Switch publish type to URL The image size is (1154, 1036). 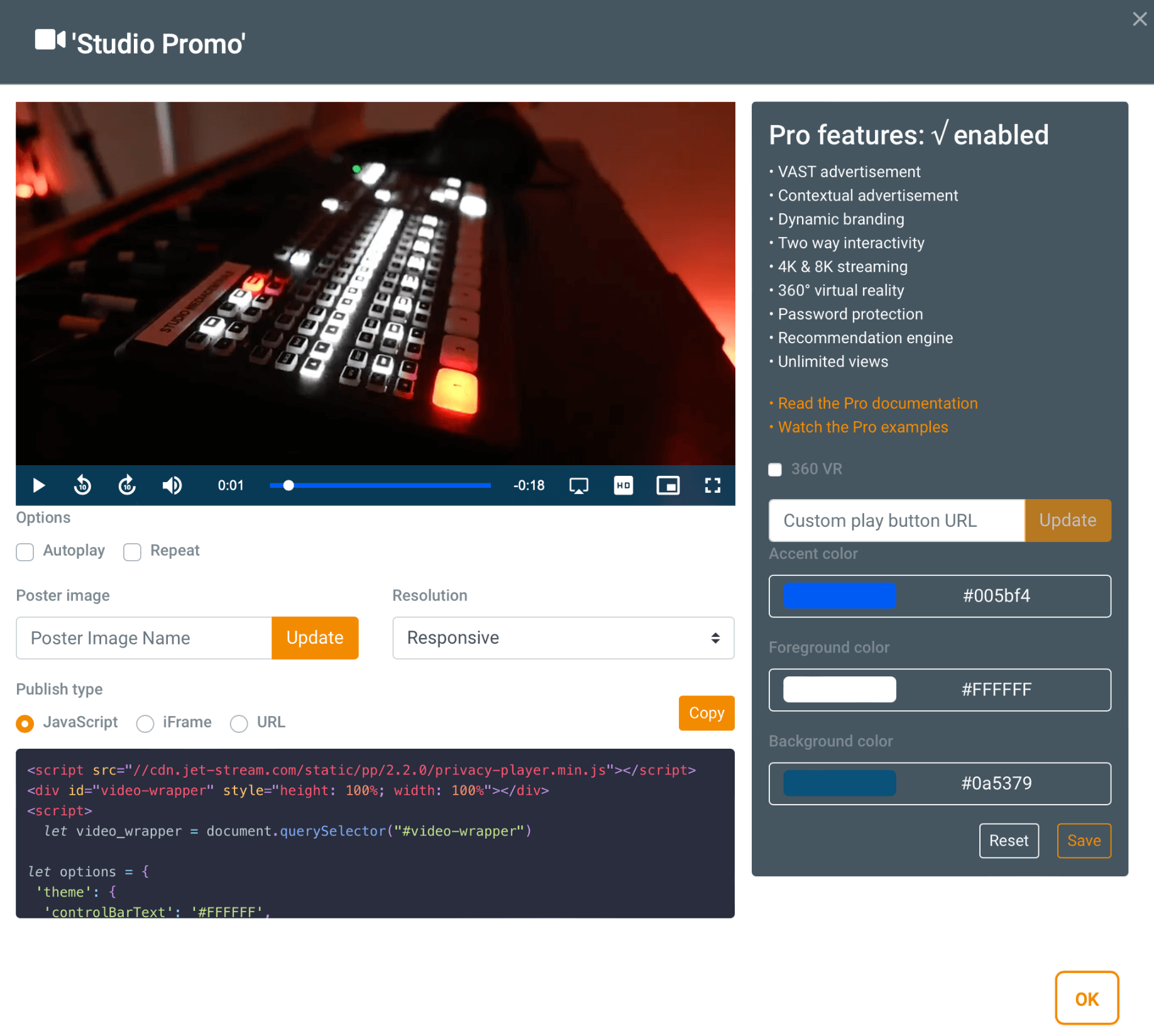click(x=239, y=724)
